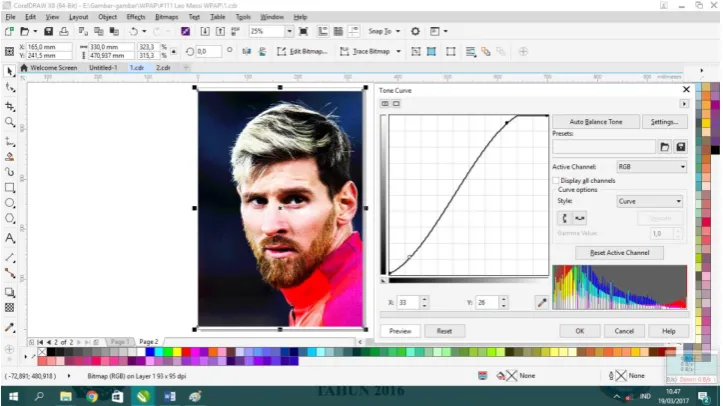Select the Zoom tool magnifier
Viewport: 723px width, 406px height.
[x=10, y=122]
